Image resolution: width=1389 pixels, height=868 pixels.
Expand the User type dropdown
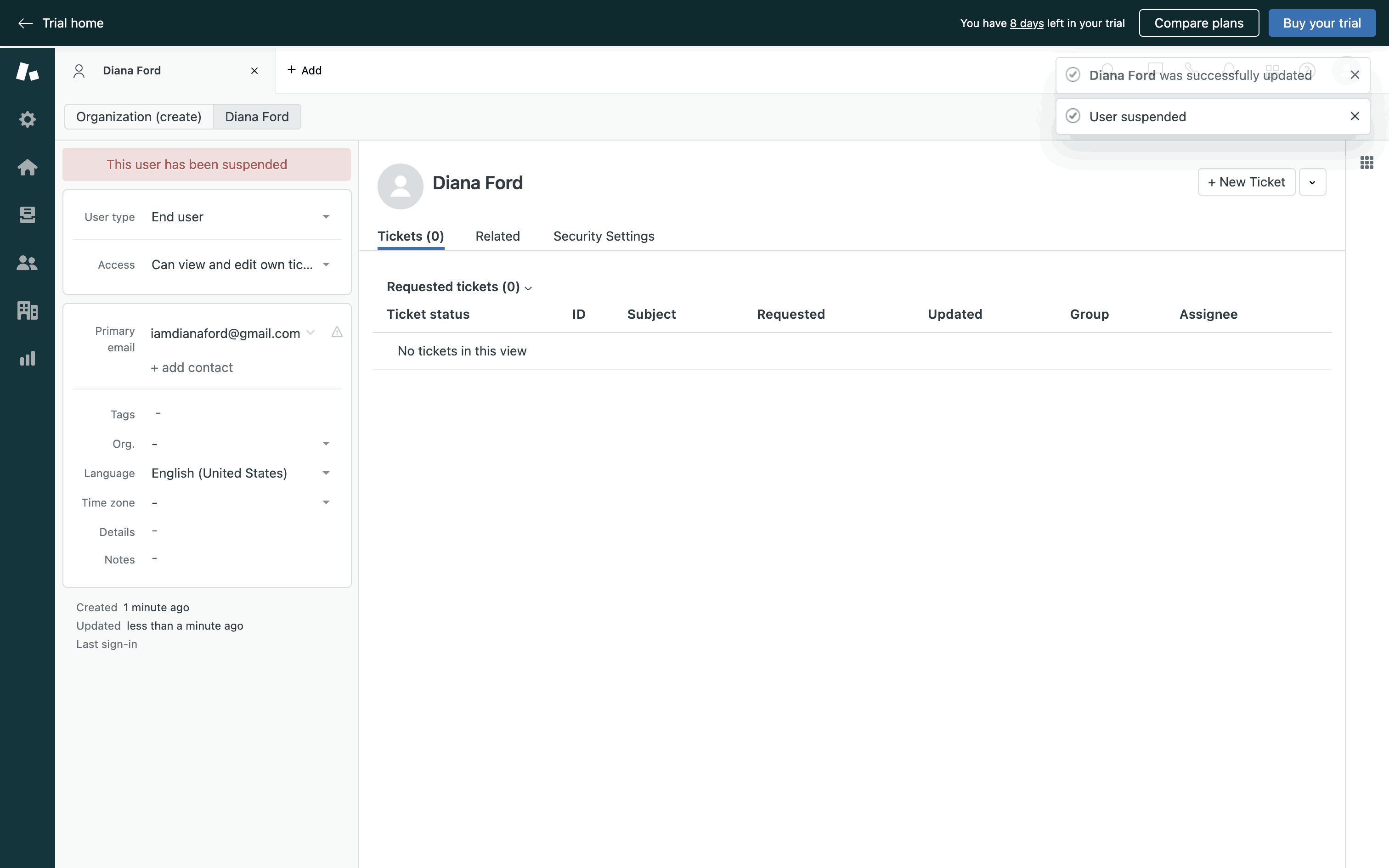coord(326,217)
